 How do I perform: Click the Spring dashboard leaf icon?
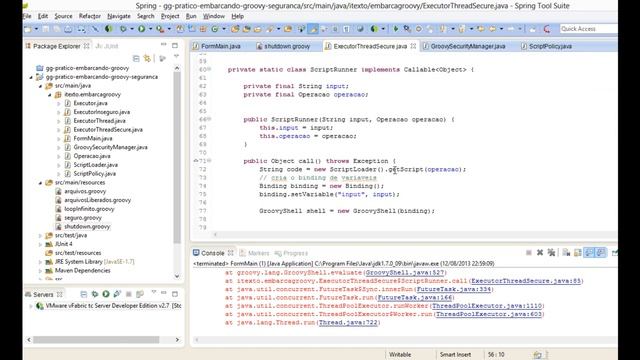[x=109, y=29]
